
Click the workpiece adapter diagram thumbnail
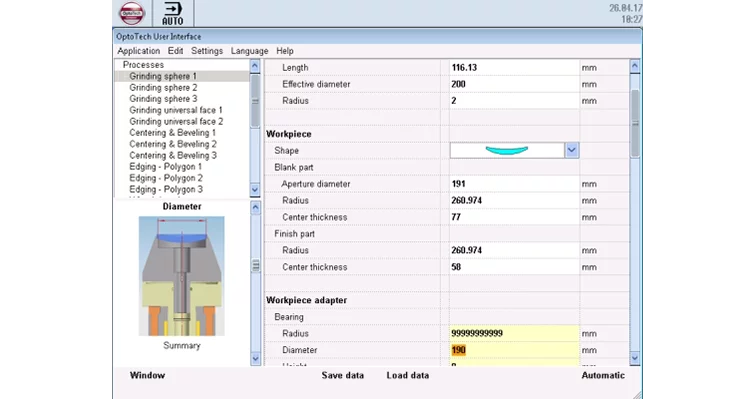click(182, 276)
